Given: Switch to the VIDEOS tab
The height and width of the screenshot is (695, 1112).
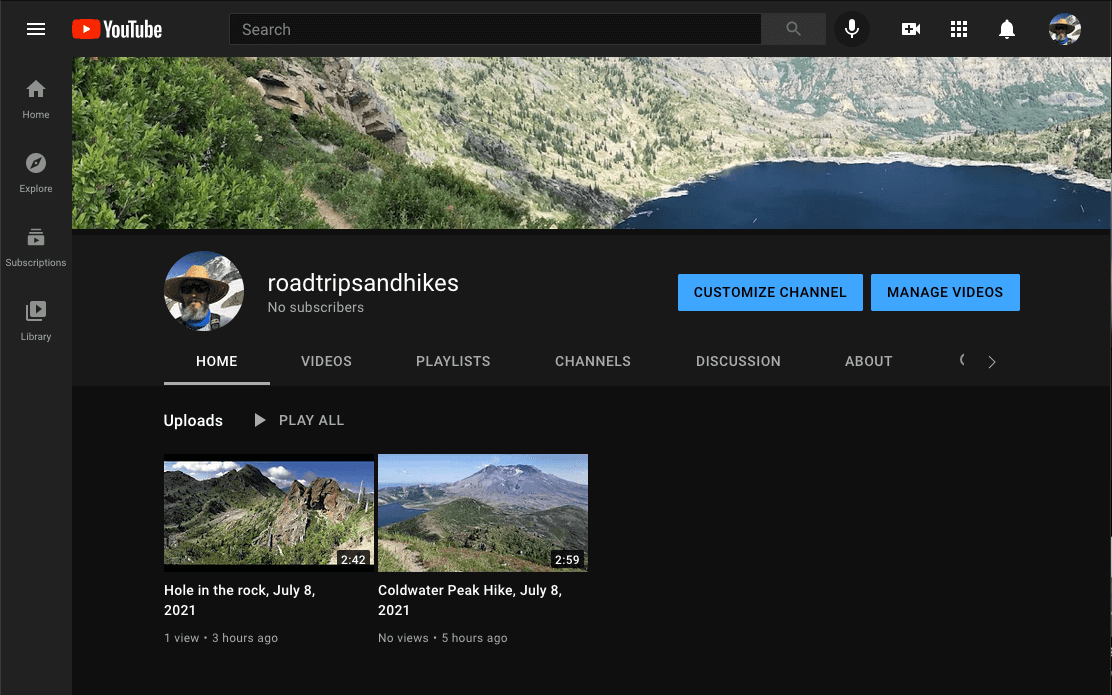Looking at the screenshot, I should coord(326,361).
